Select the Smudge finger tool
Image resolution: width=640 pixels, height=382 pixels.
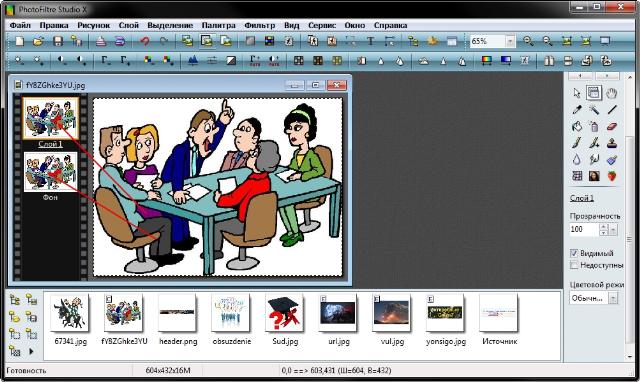[594, 160]
